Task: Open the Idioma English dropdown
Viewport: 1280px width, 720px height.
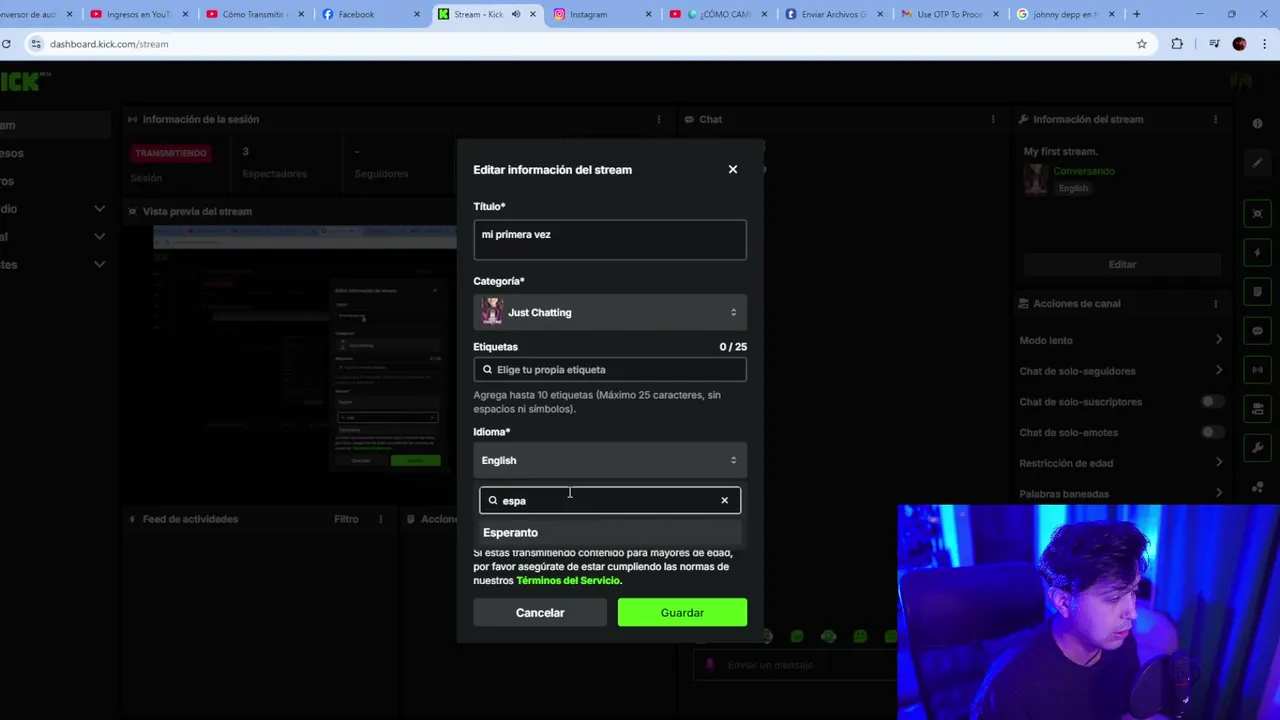Action: point(610,460)
